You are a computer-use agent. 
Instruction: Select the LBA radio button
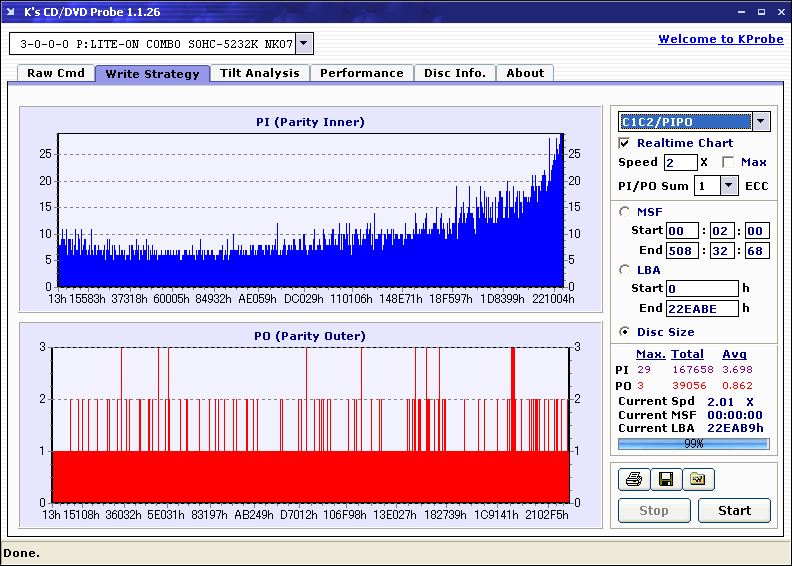click(625, 269)
